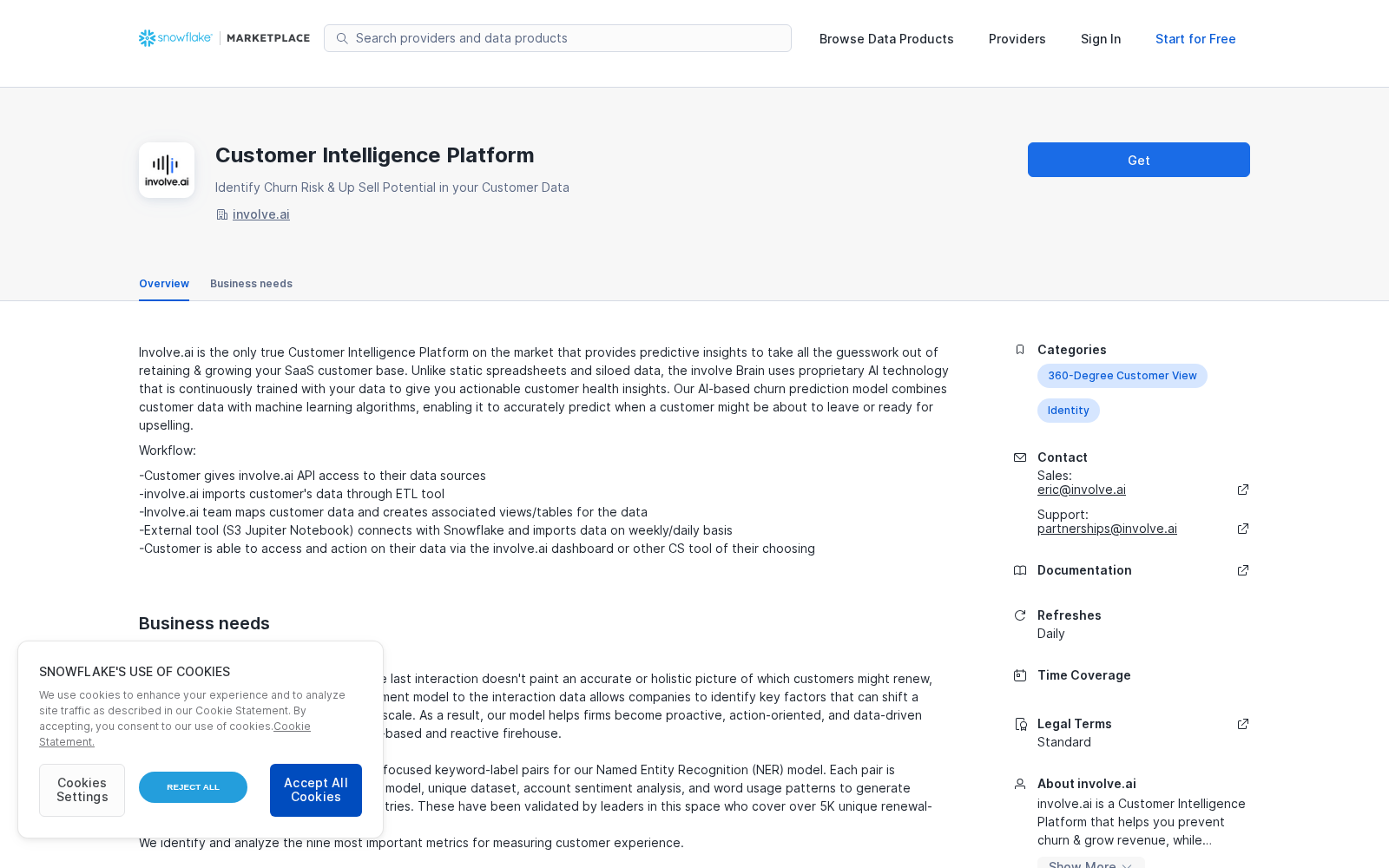
Task: Click the Refreshes circular arrow icon
Action: [x=1020, y=615]
